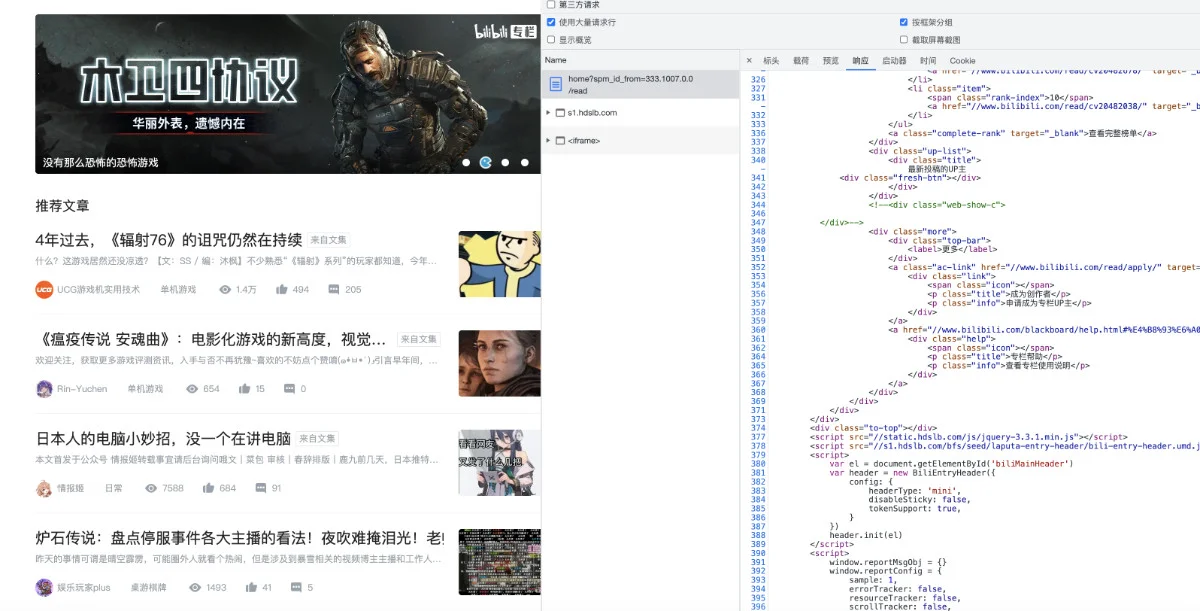Uncheck 使用大量请求行 checkbox

(551, 22)
